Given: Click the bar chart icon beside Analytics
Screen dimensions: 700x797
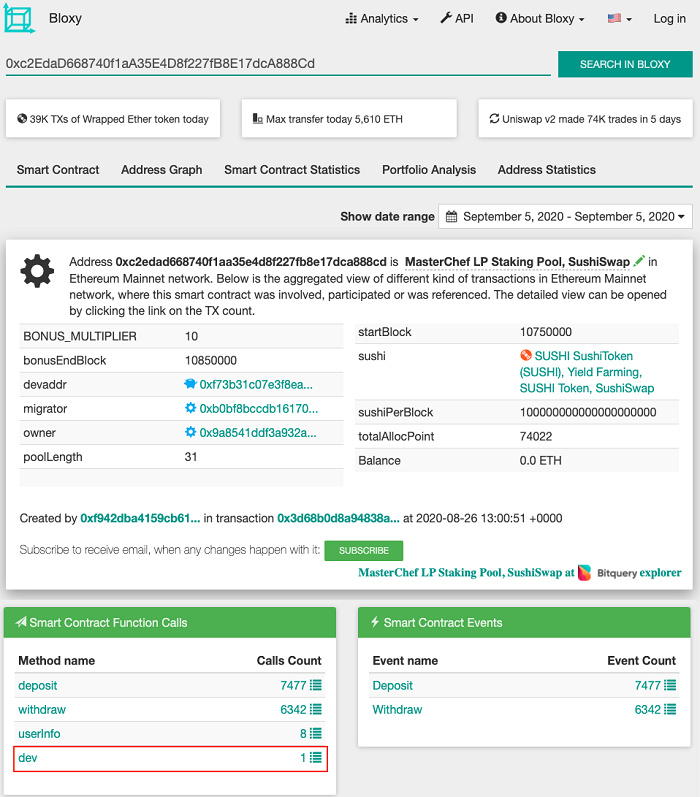Looking at the screenshot, I should pyautogui.click(x=351, y=18).
